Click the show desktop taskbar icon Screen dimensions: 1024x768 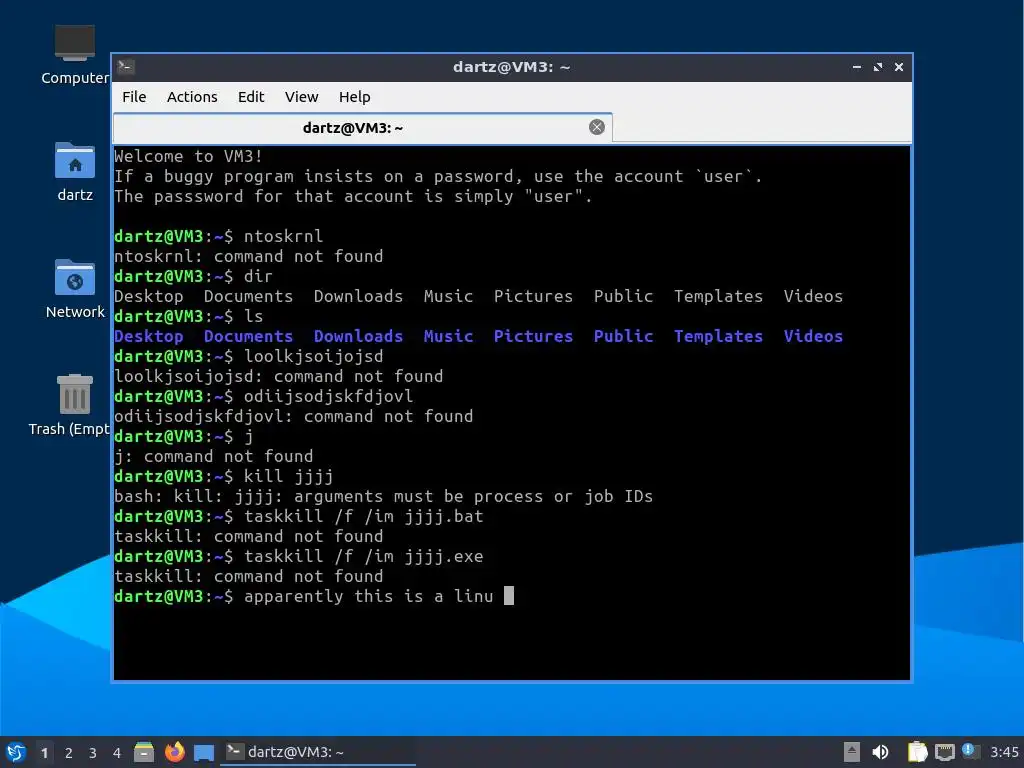(204, 752)
